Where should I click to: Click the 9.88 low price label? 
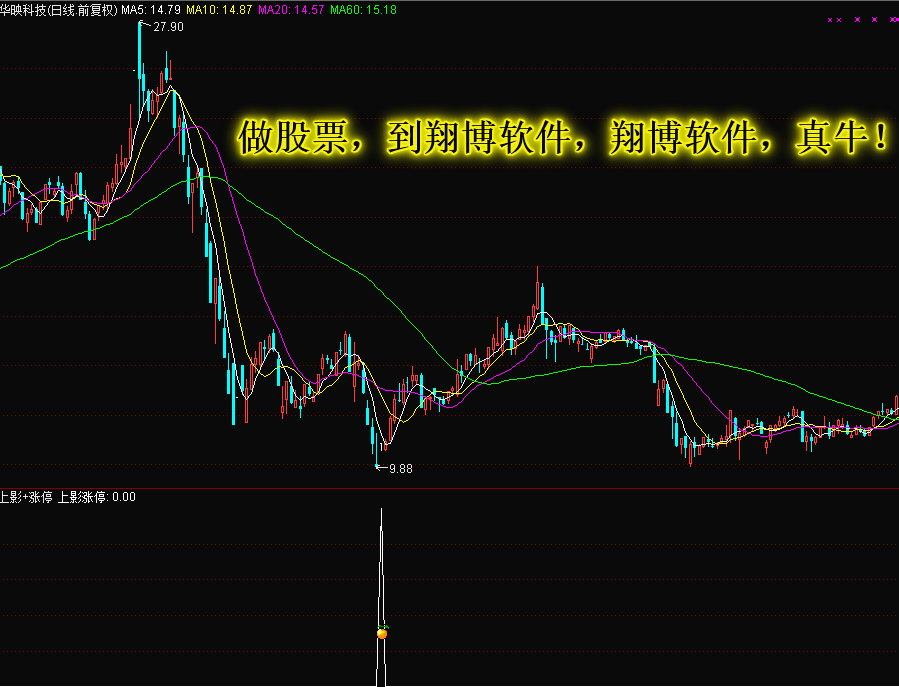pos(401,469)
